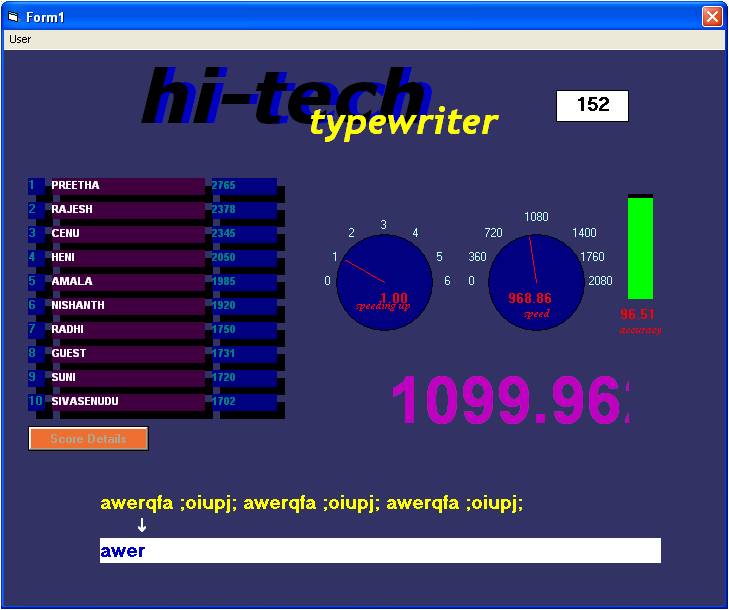The height and width of the screenshot is (610, 729).
Task: Click the 720 label on speed gauge
Action: (x=493, y=232)
